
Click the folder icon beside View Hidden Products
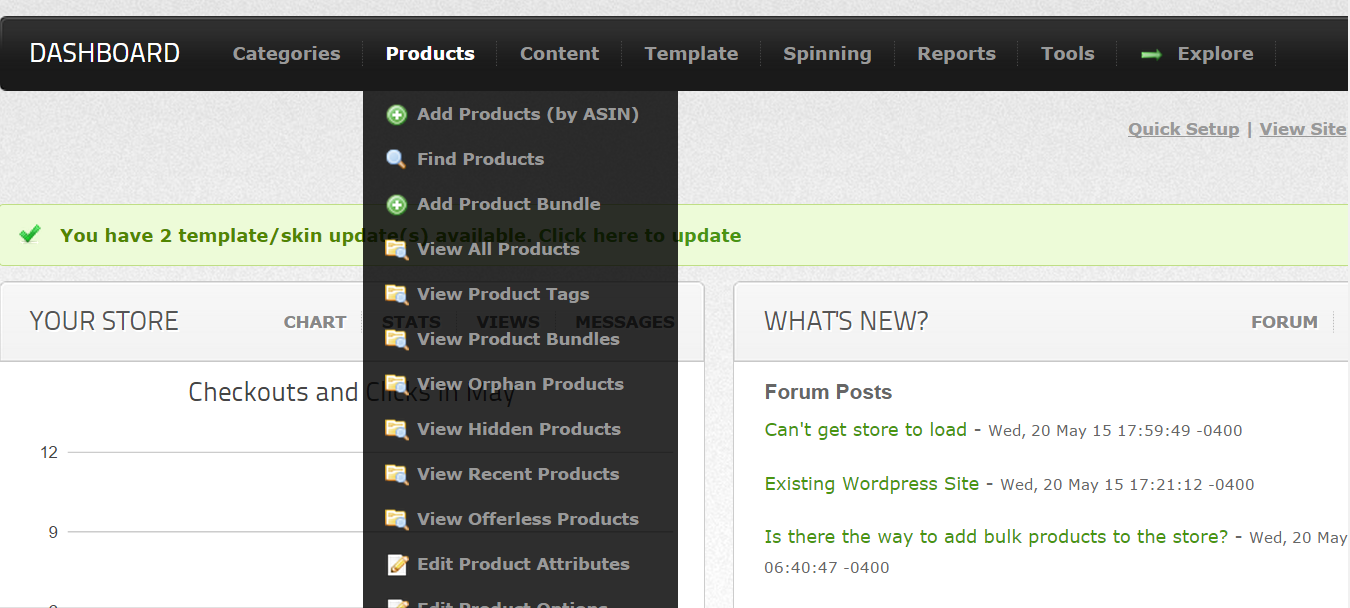[397, 430]
